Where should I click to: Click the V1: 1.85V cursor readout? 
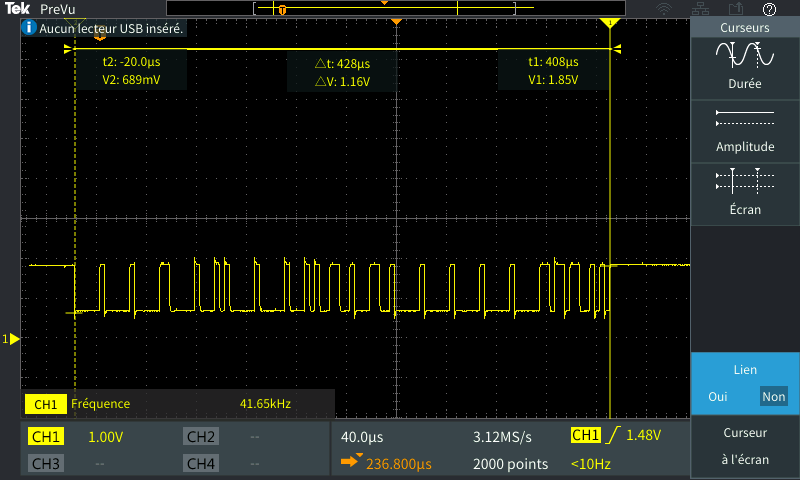pyautogui.click(x=553, y=80)
